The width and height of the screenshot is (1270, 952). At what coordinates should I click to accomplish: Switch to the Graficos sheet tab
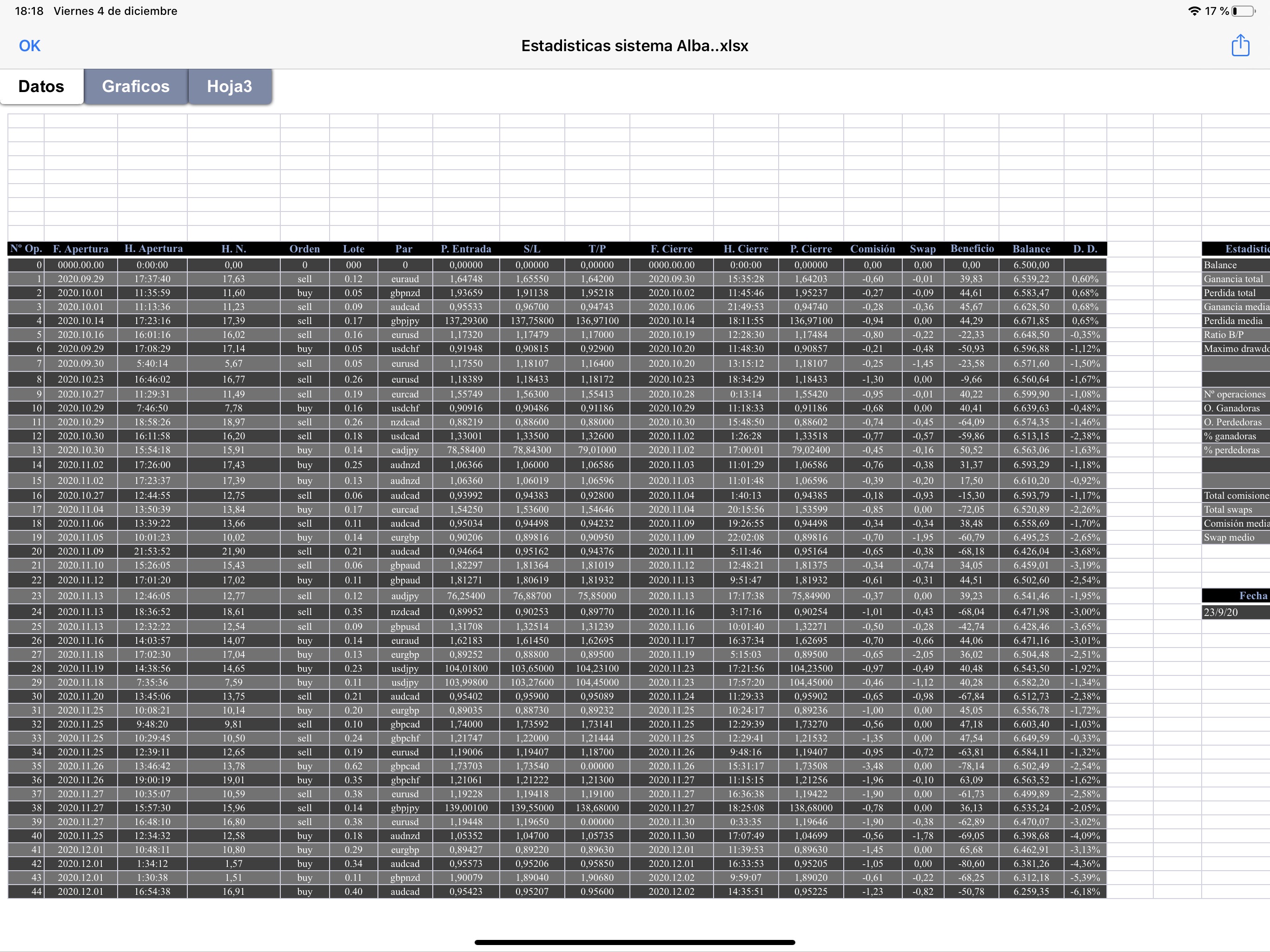coord(135,86)
